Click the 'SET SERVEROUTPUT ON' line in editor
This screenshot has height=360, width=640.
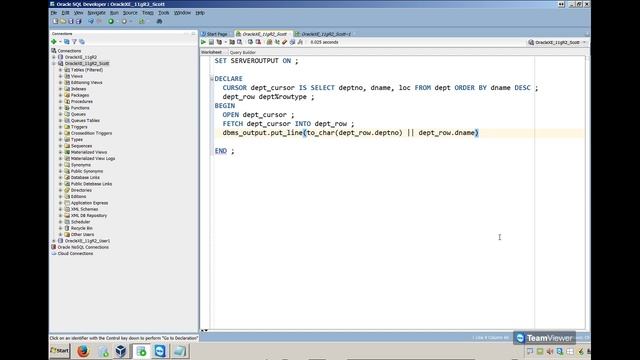click(256, 61)
